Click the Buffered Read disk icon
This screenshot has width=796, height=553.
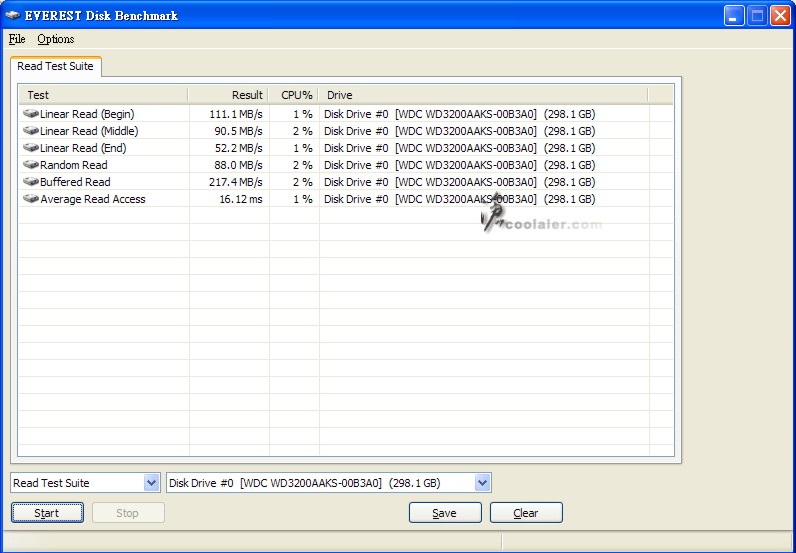(x=31, y=181)
